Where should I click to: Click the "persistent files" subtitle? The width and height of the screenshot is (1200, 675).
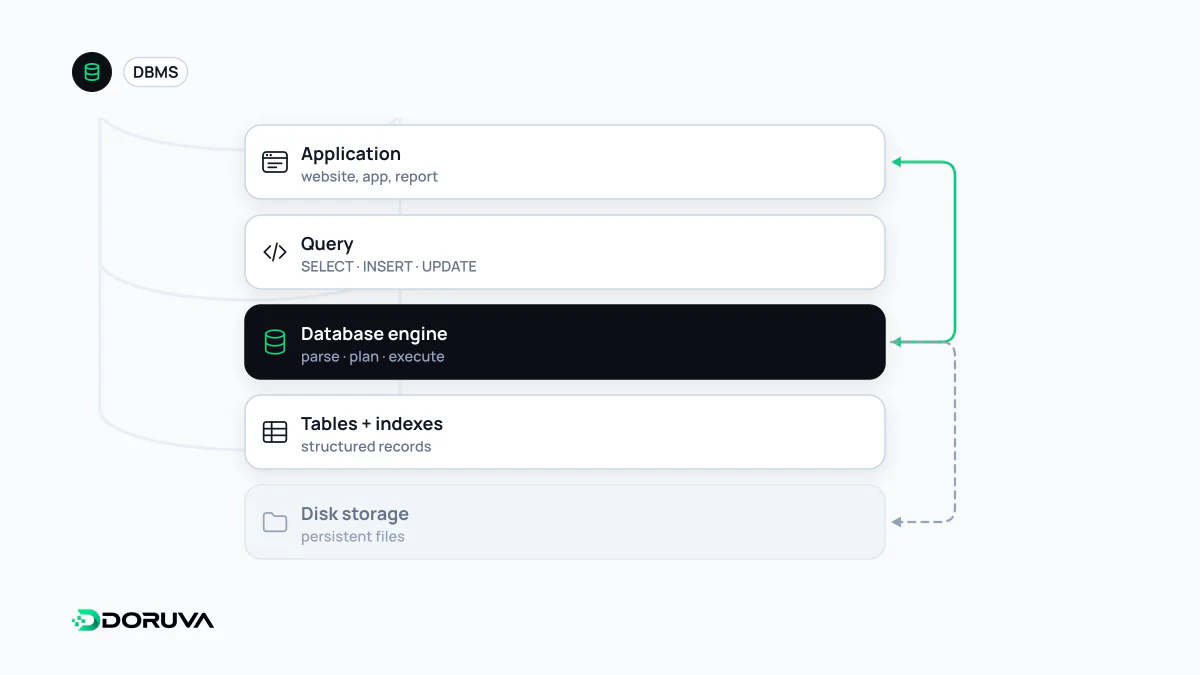353,537
